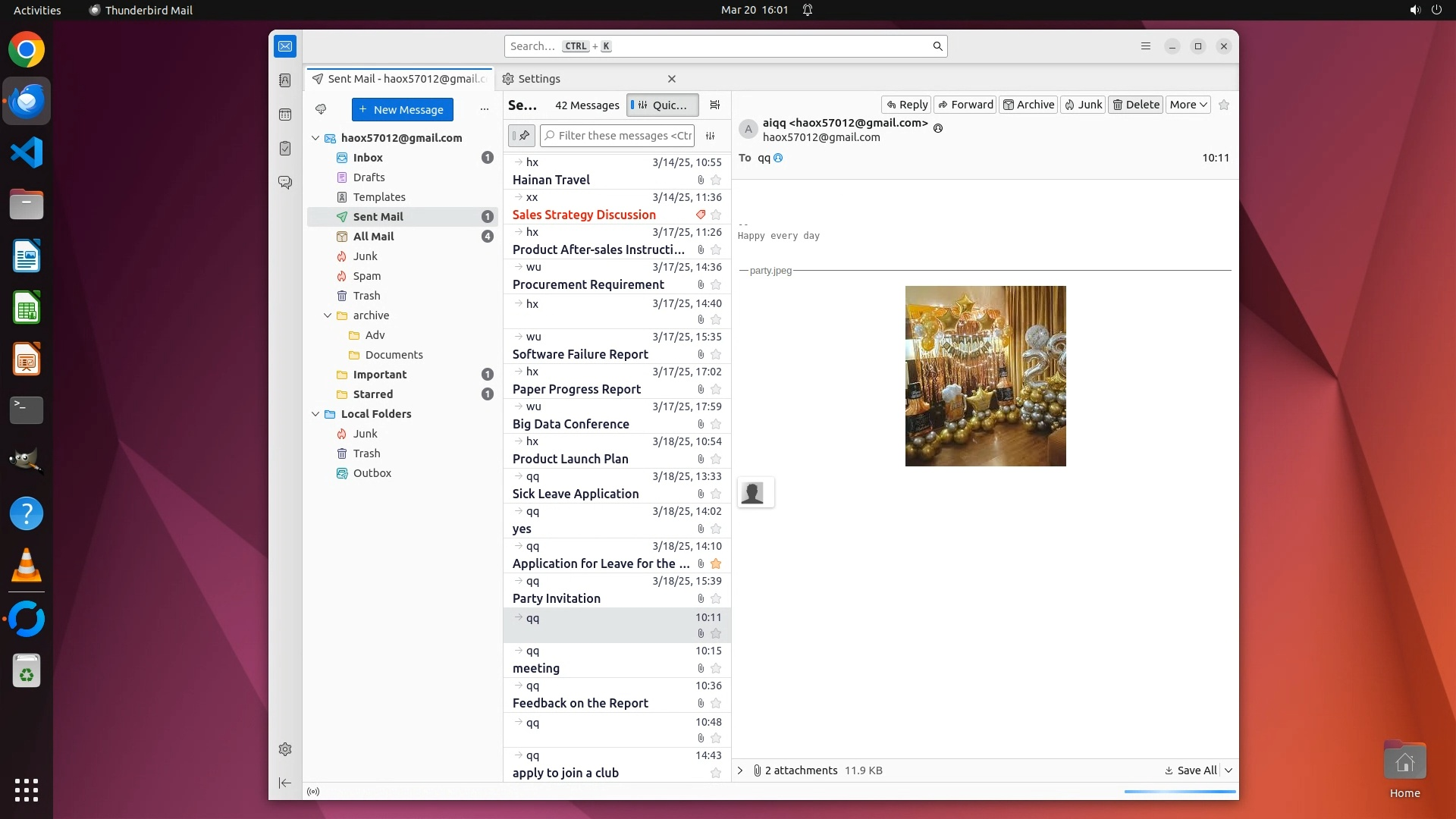This screenshot has height=819, width=1456.
Task: Open the Tasks sidebar icon
Action: [x=285, y=149]
